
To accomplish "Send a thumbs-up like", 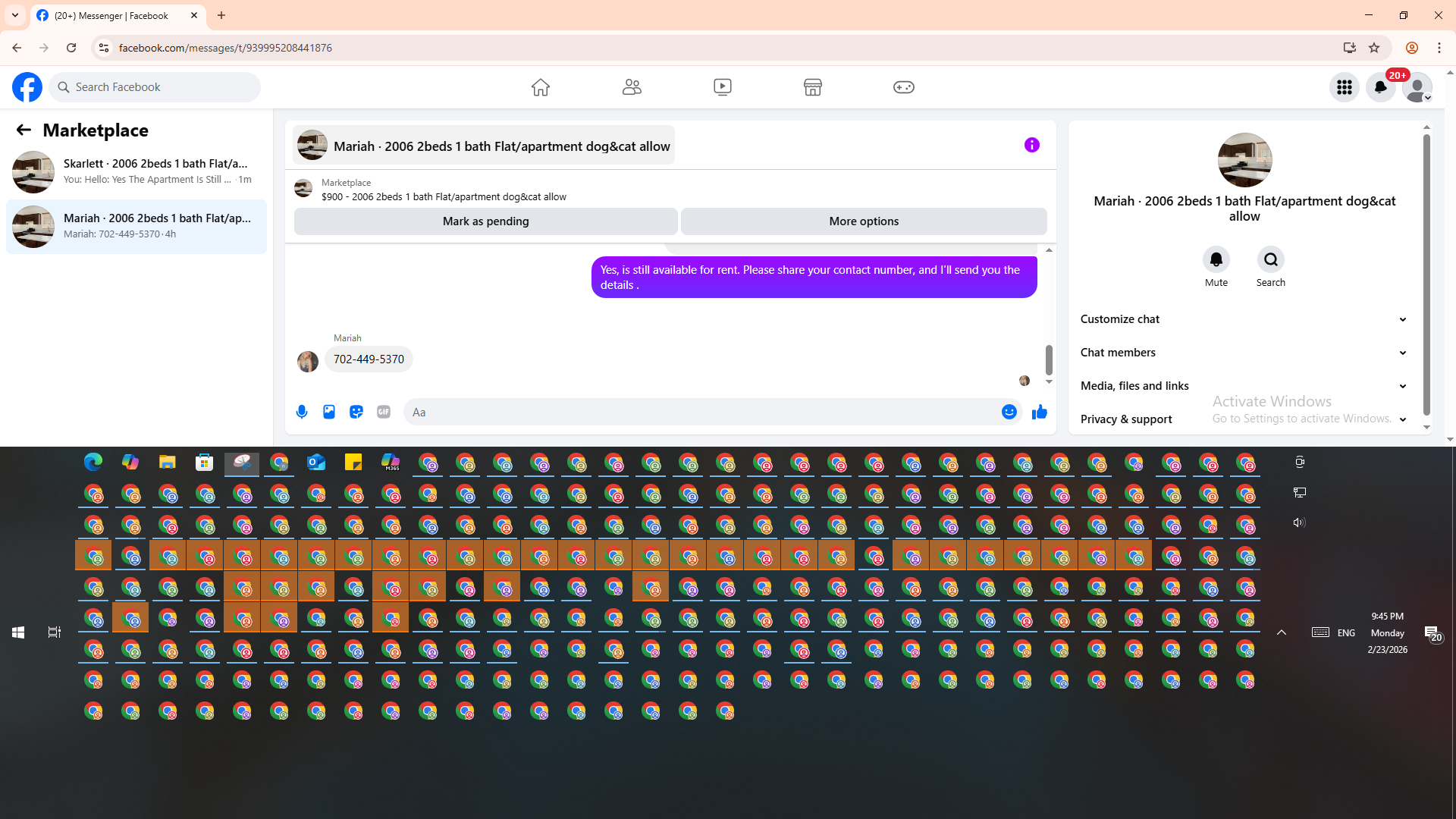I will click(1039, 412).
